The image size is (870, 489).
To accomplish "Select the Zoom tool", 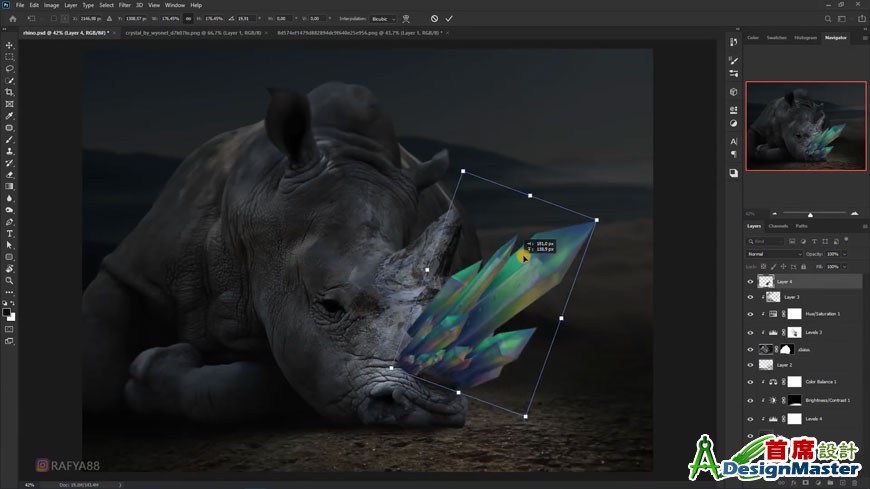I will tap(9, 281).
